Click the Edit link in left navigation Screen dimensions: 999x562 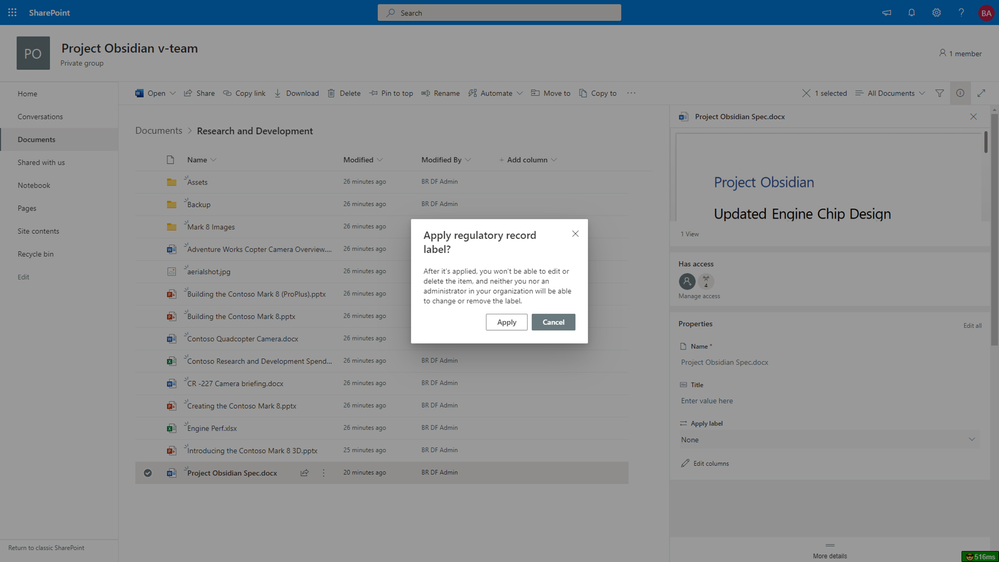24,277
